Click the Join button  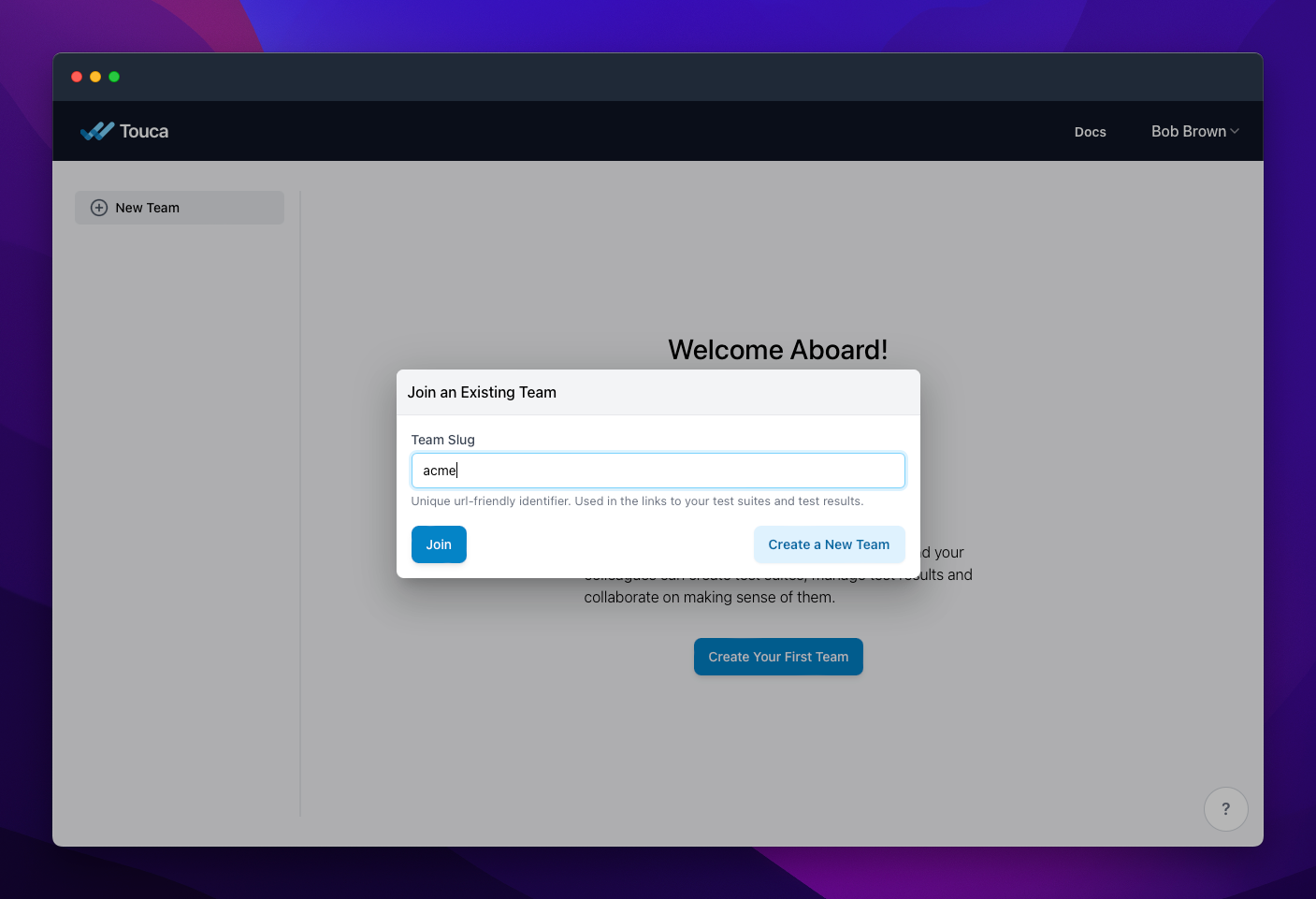(x=439, y=544)
